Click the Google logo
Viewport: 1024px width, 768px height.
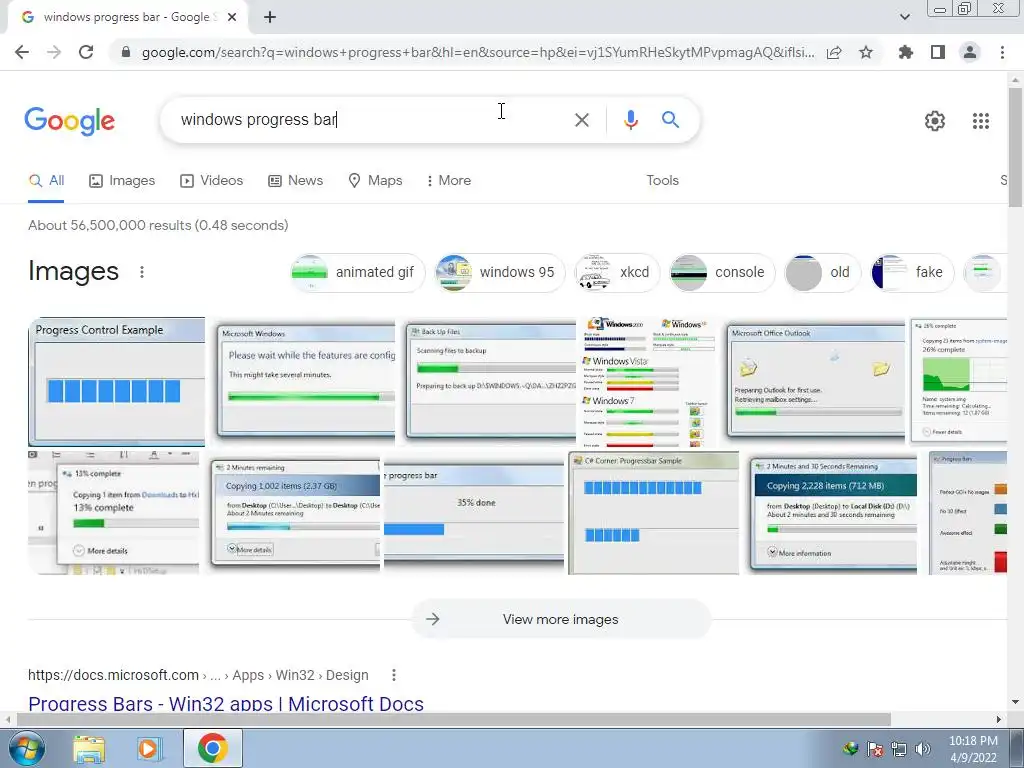click(70, 121)
